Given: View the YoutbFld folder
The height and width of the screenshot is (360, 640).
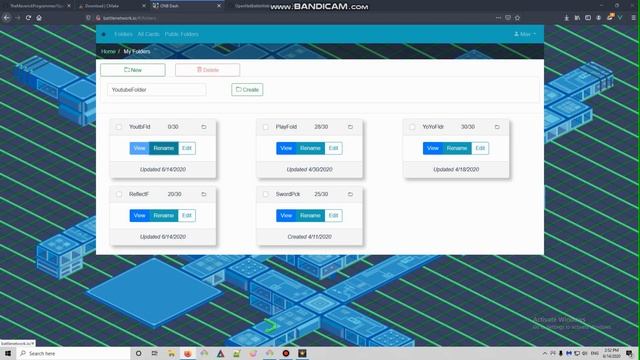Looking at the screenshot, I should [139, 148].
